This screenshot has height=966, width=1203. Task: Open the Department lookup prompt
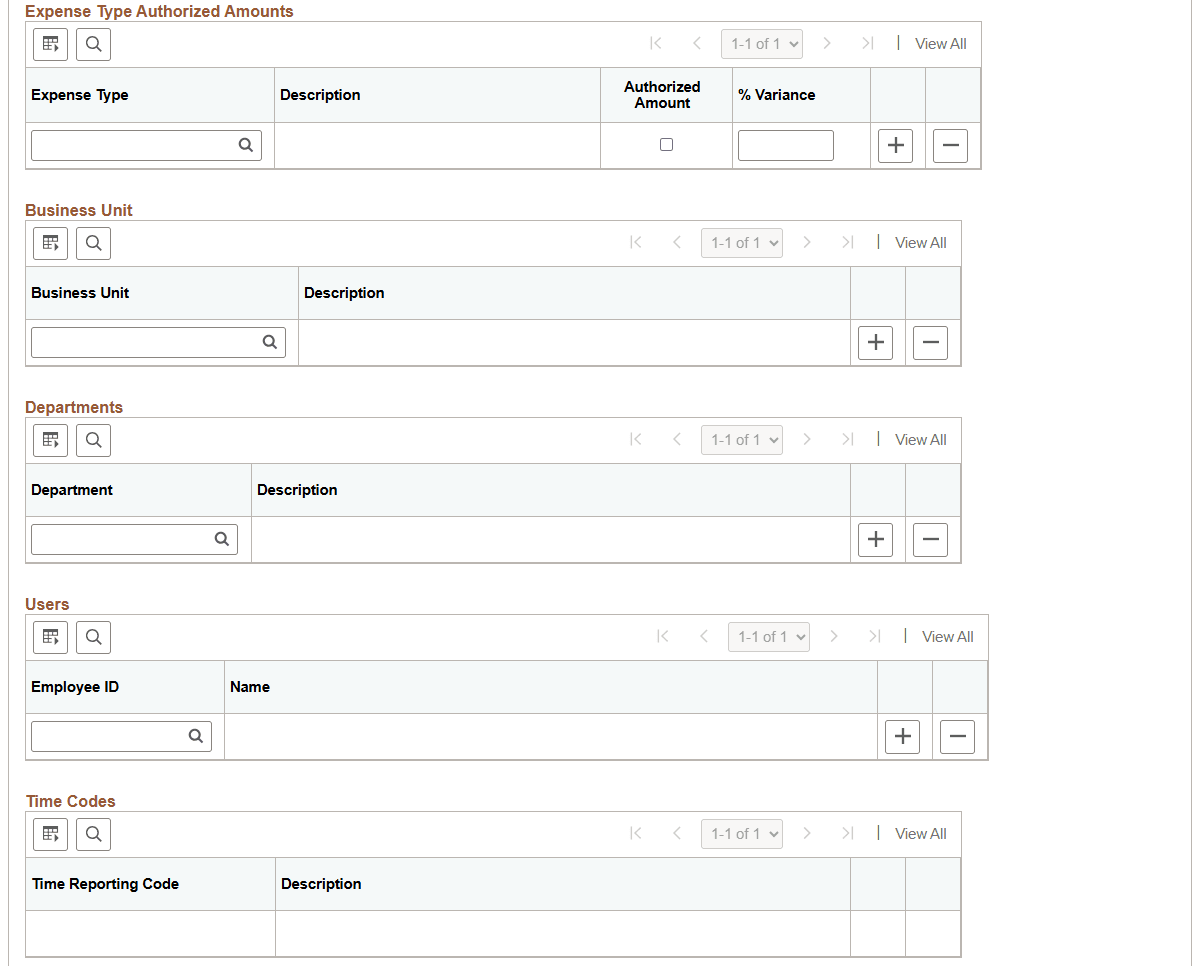(x=221, y=539)
